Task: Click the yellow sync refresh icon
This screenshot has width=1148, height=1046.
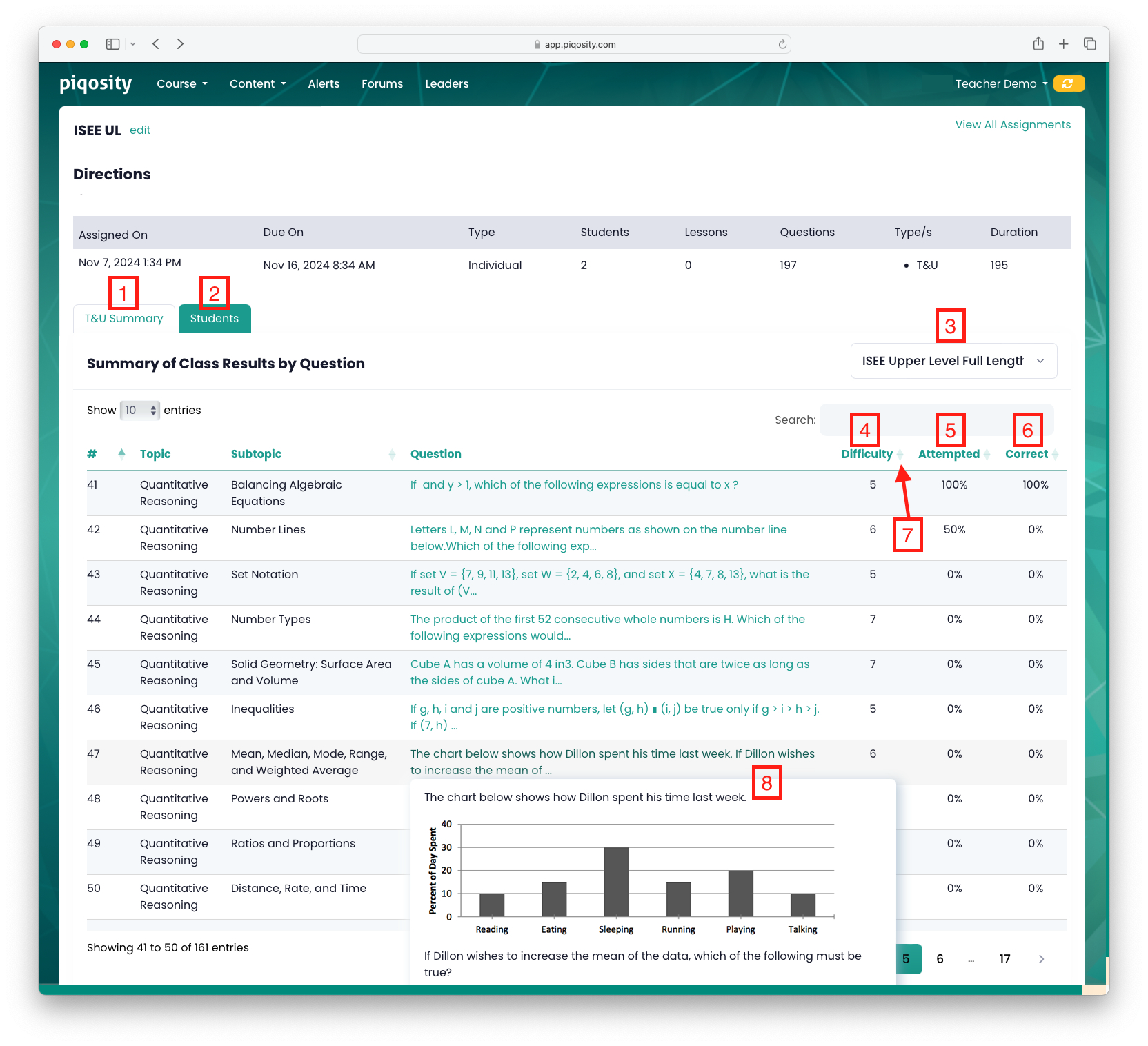Action: (x=1069, y=83)
